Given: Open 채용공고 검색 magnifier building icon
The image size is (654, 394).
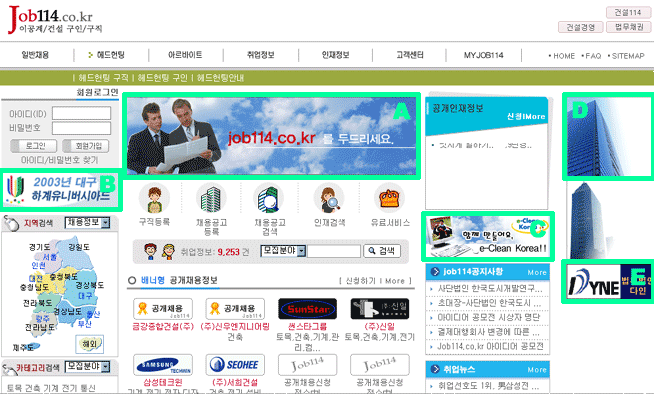Looking at the screenshot, I should click(x=269, y=198).
